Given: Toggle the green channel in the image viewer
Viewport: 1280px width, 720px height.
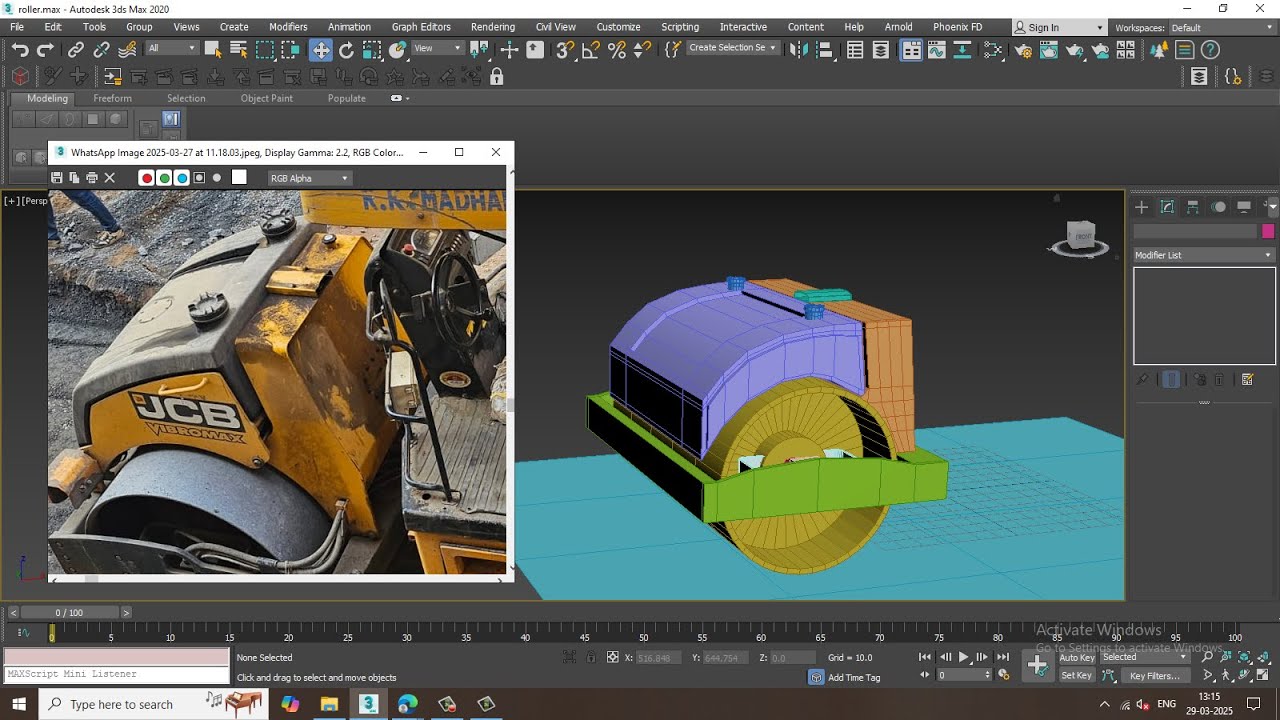Looking at the screenshot, I should point(164,178).
